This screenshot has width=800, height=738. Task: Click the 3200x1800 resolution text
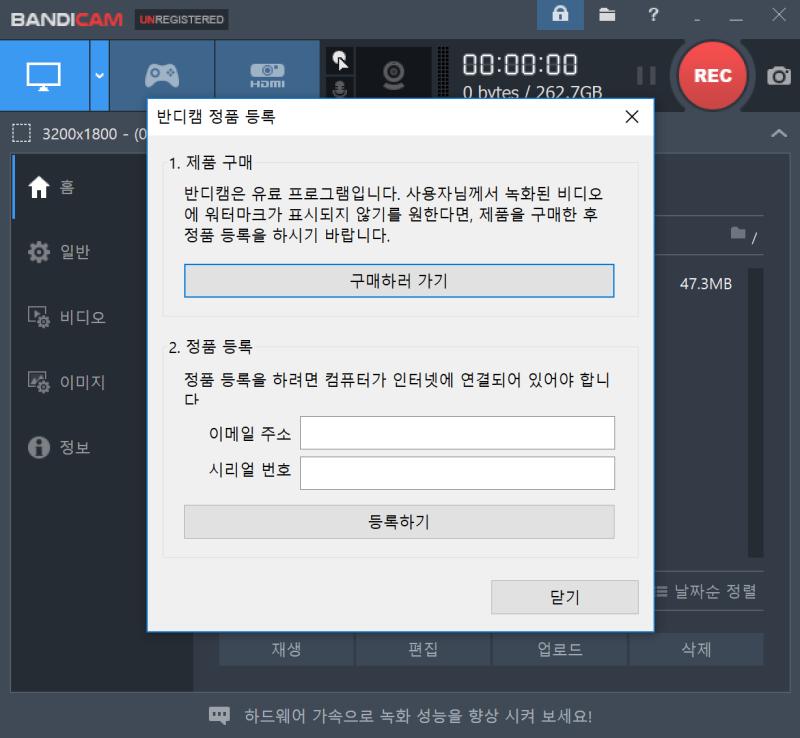[80, 134]
